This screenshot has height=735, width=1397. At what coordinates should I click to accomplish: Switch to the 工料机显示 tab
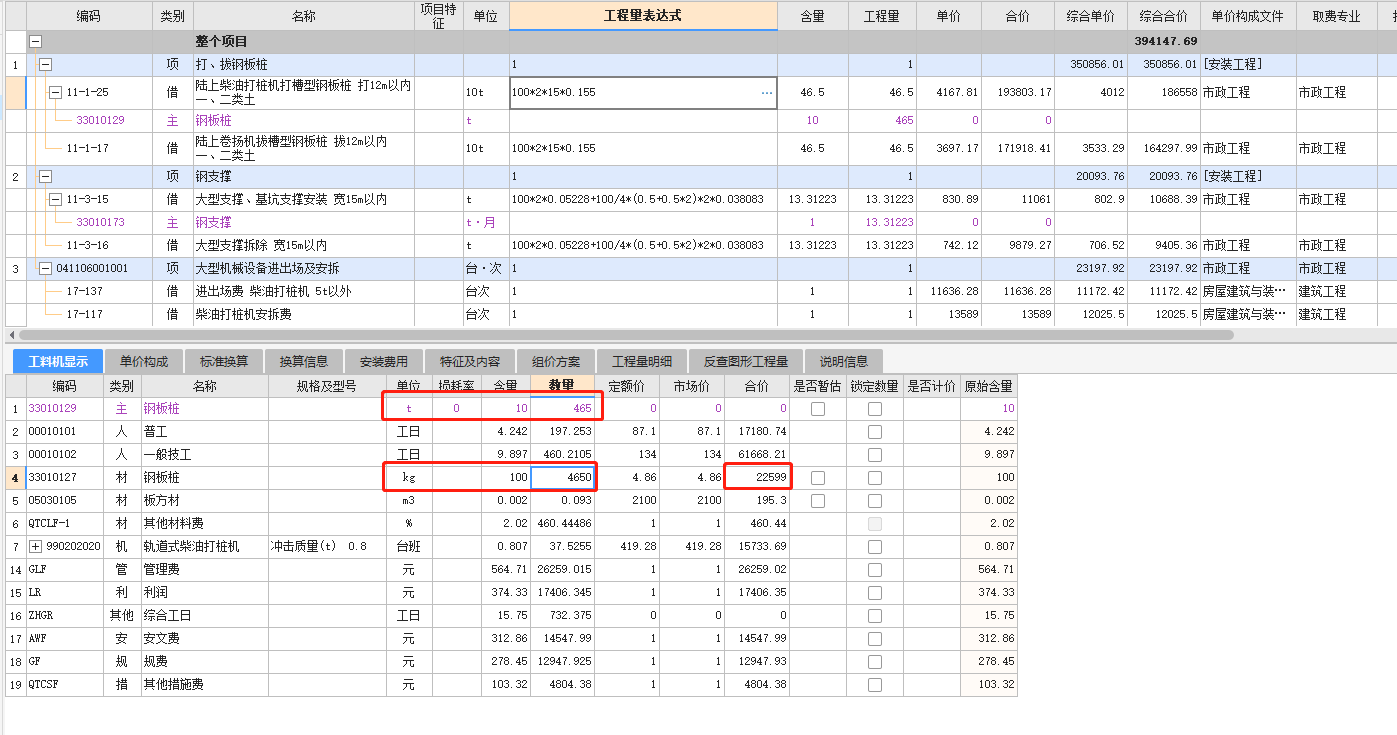[57, 361]
